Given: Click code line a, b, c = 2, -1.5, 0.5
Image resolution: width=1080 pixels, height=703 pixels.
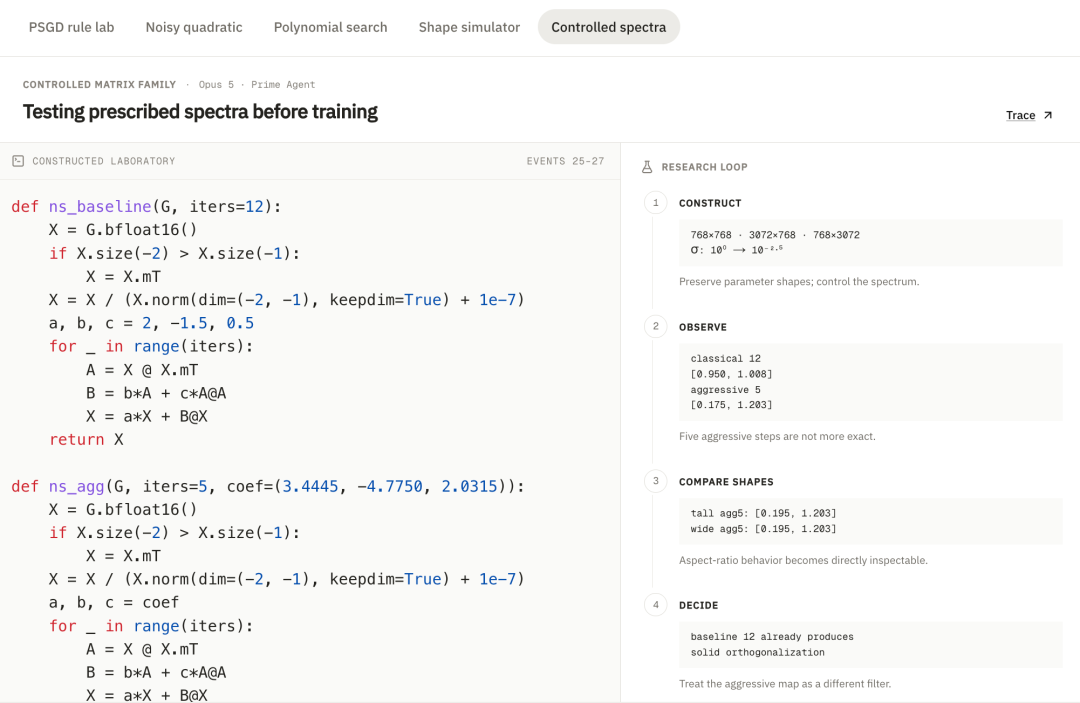Looking at the screenshot, I should click(x=152, y=323).
